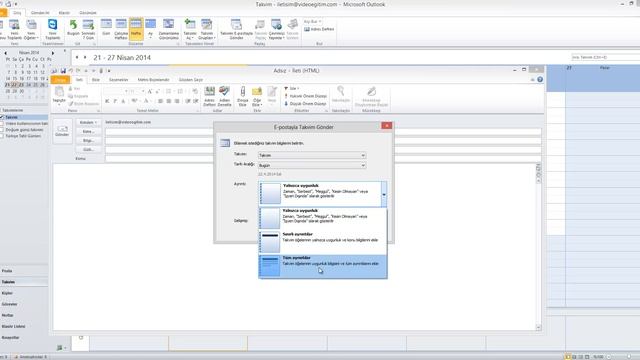
Task: Open Görünüm tab in main Outlook ribbon
Action: (x=88, y=13)
